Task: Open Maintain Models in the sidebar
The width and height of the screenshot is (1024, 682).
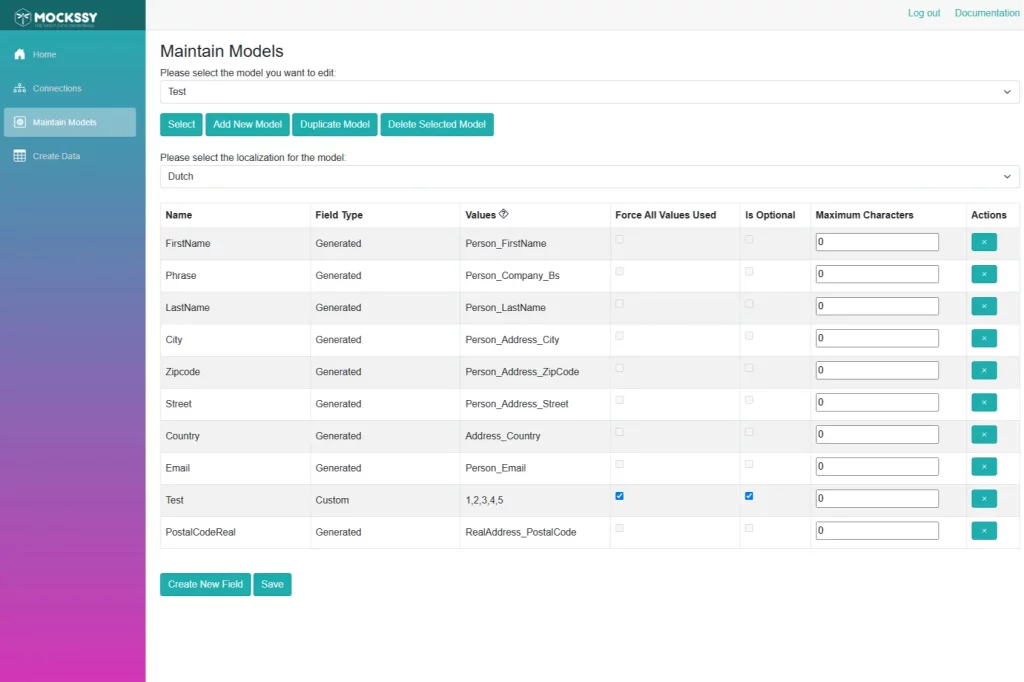Action: coord(70,122)
